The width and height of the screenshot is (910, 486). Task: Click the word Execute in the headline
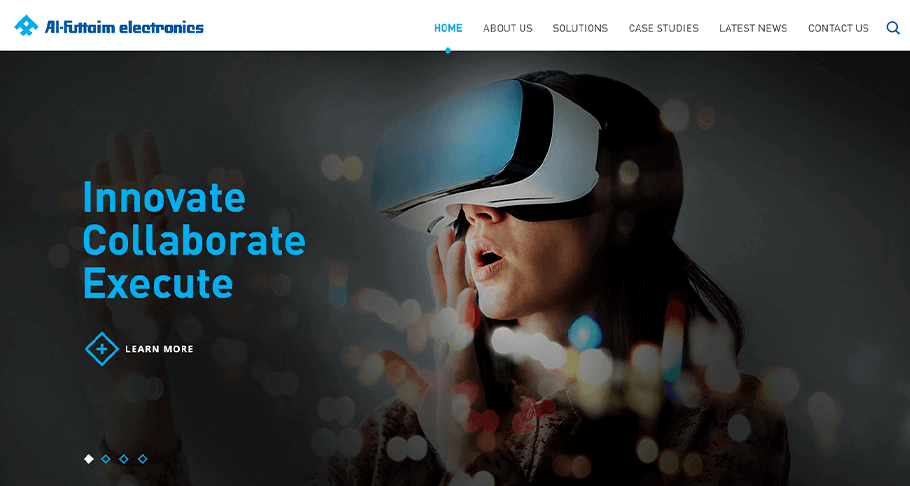coord(158,282)
